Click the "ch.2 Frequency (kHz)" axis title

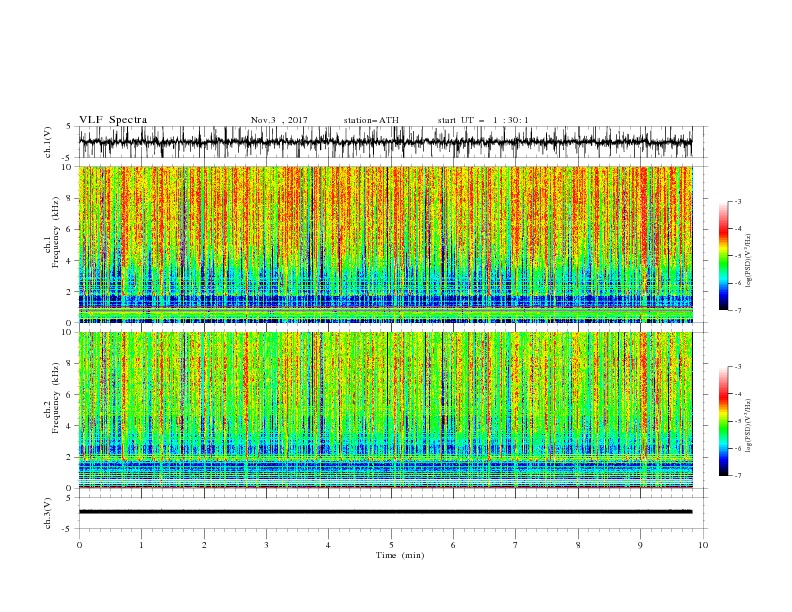52,398
